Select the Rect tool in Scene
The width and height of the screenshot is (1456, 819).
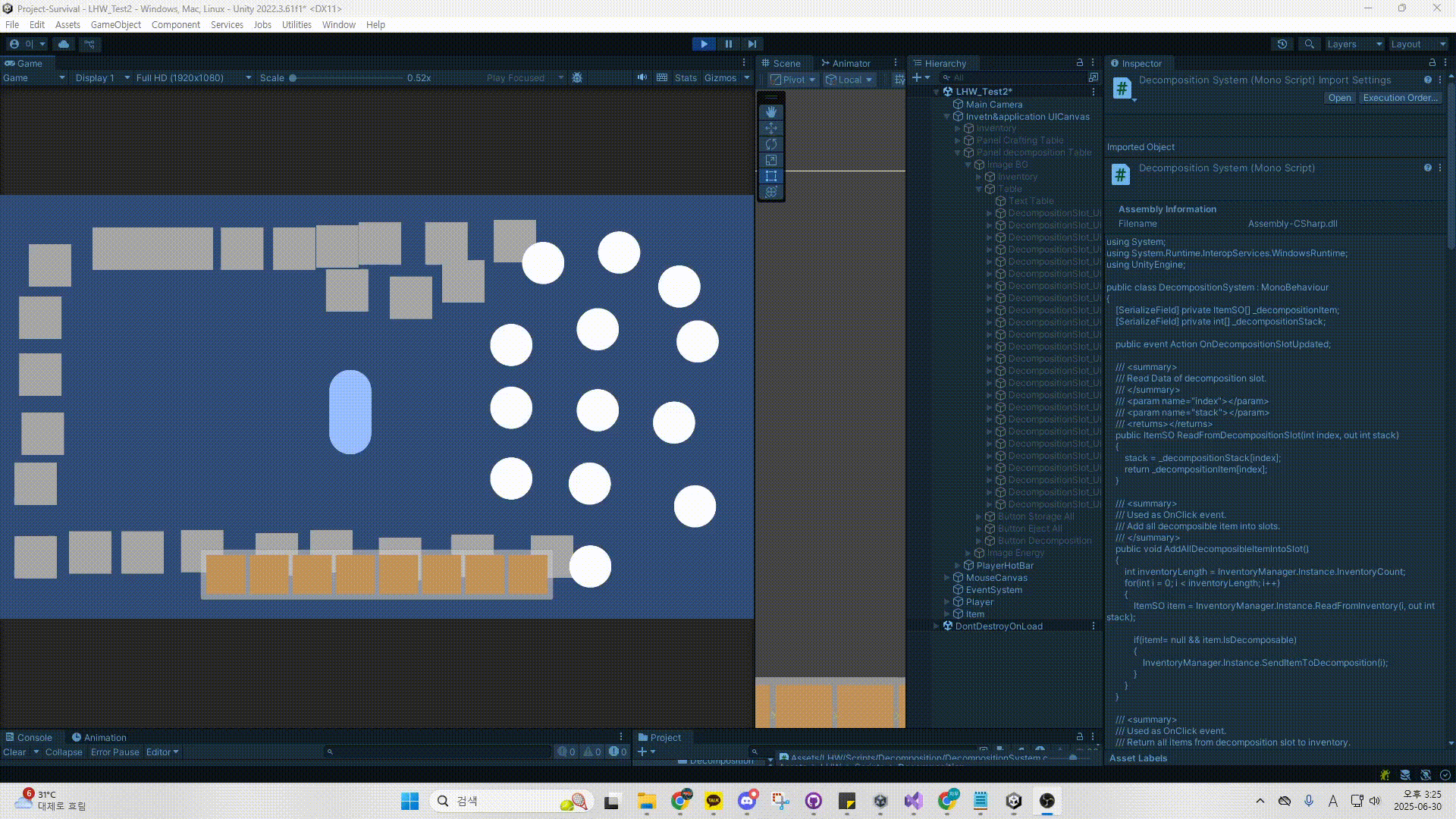771,176
